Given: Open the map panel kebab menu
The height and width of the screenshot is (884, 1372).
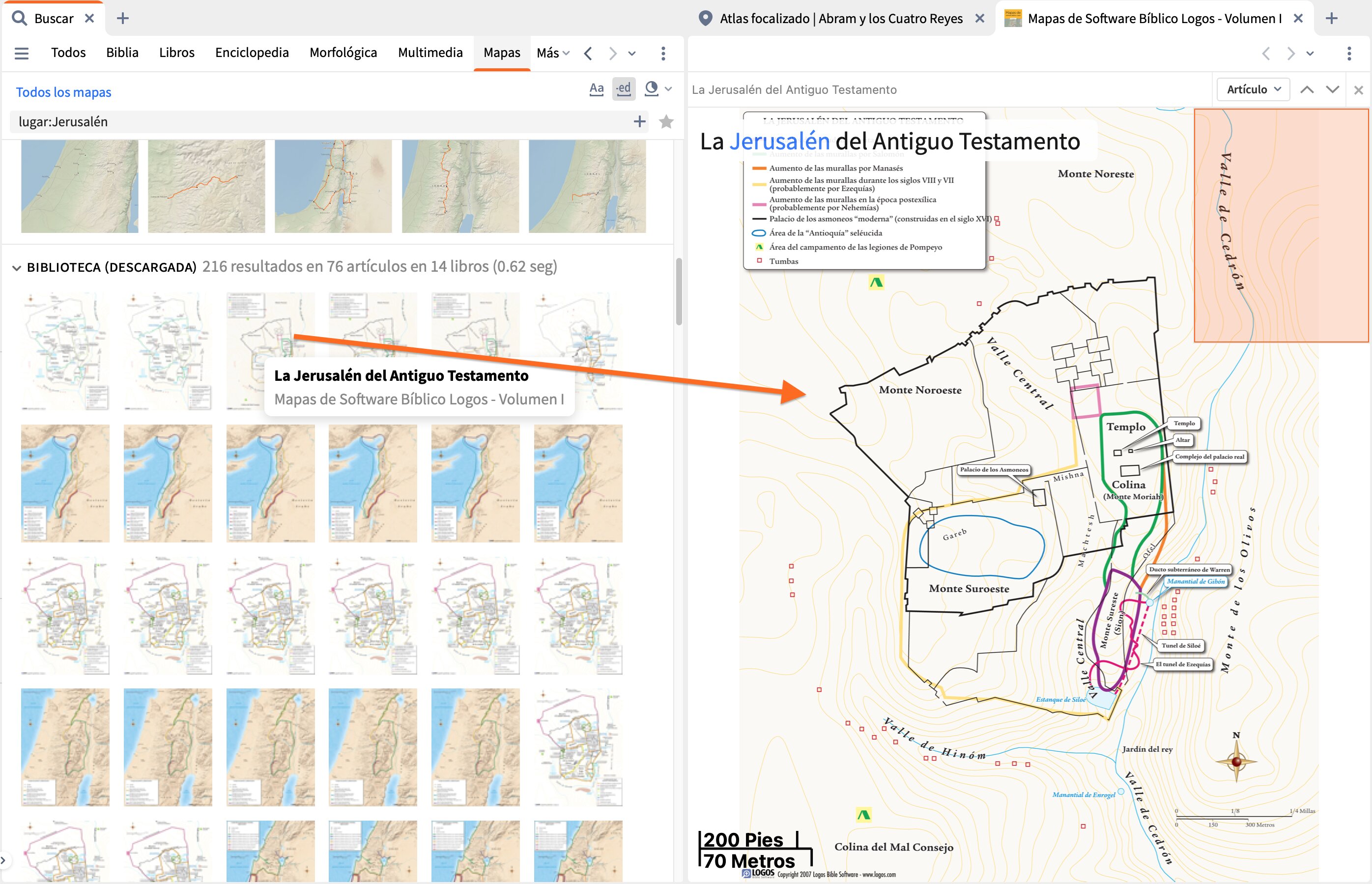Looking at the screenshot, I should [1349, 54].
